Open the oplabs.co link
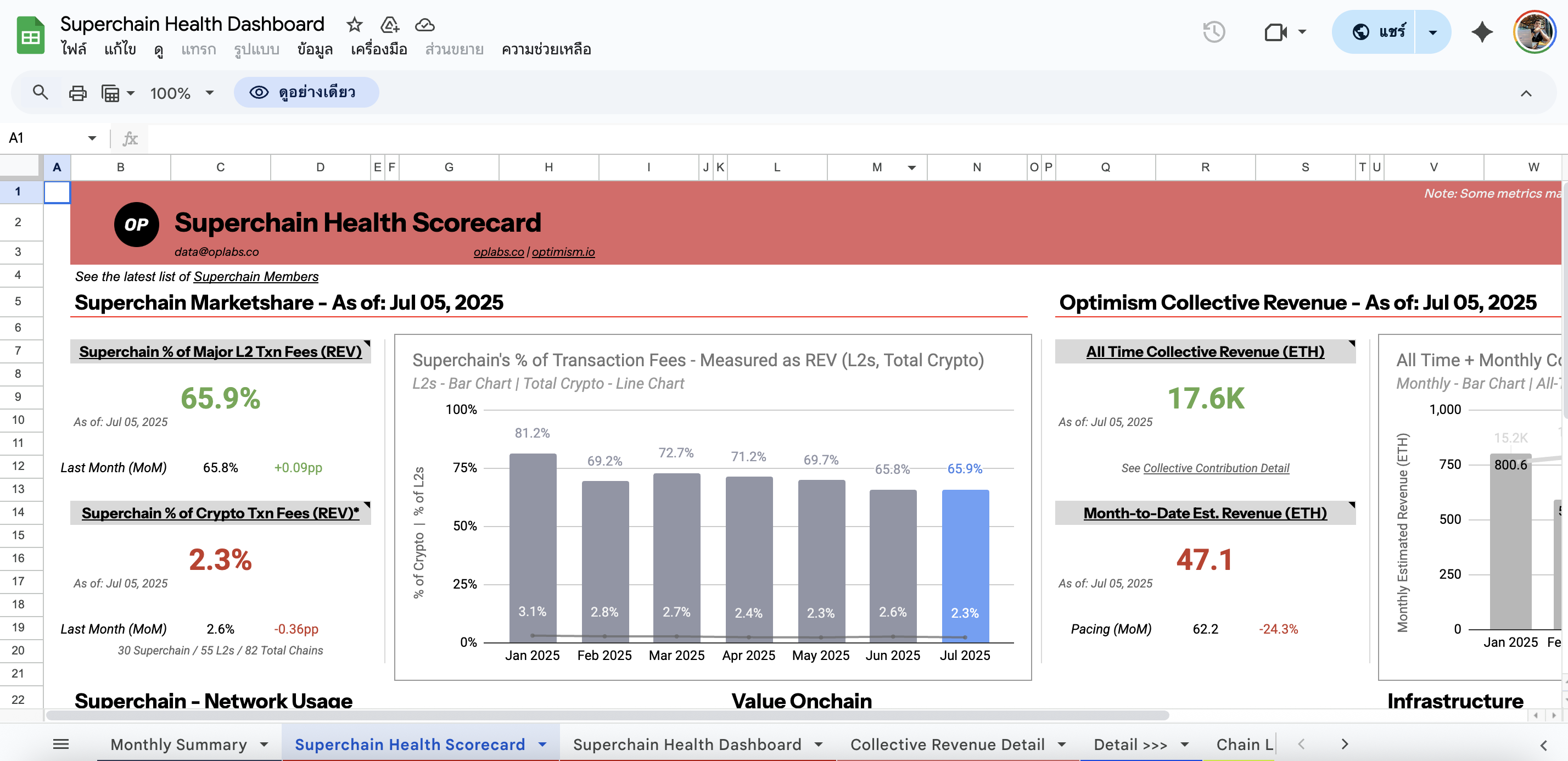1568x761 pixels. tap(499, 252)
